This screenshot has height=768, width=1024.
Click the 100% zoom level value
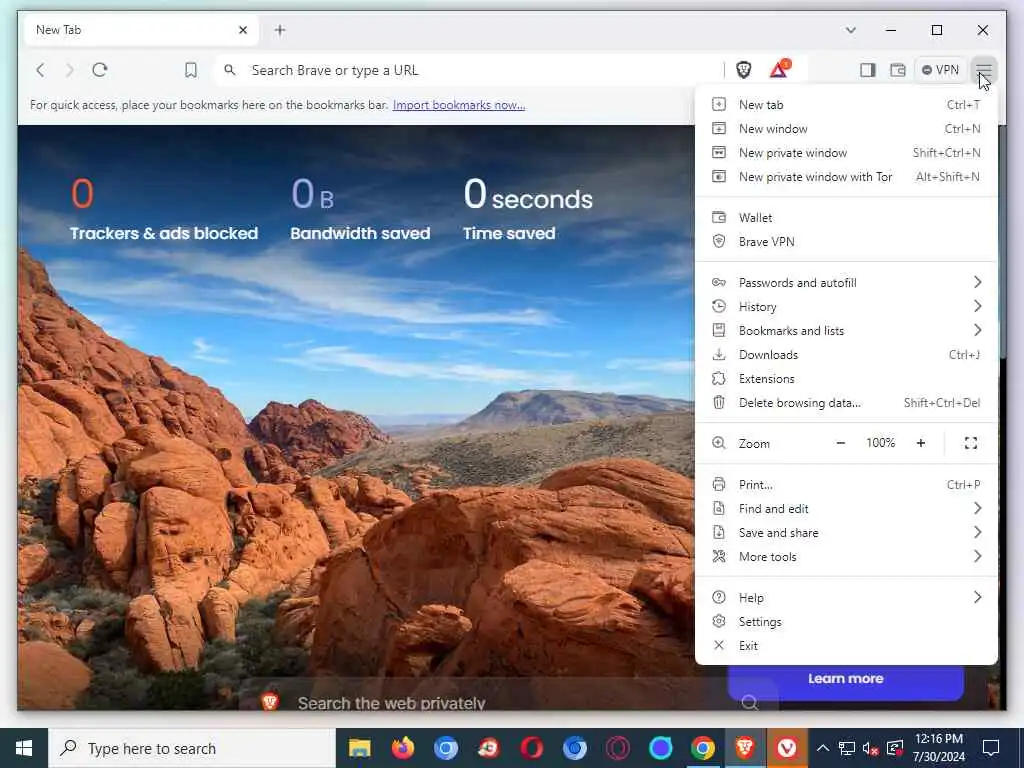pos(880,443)
